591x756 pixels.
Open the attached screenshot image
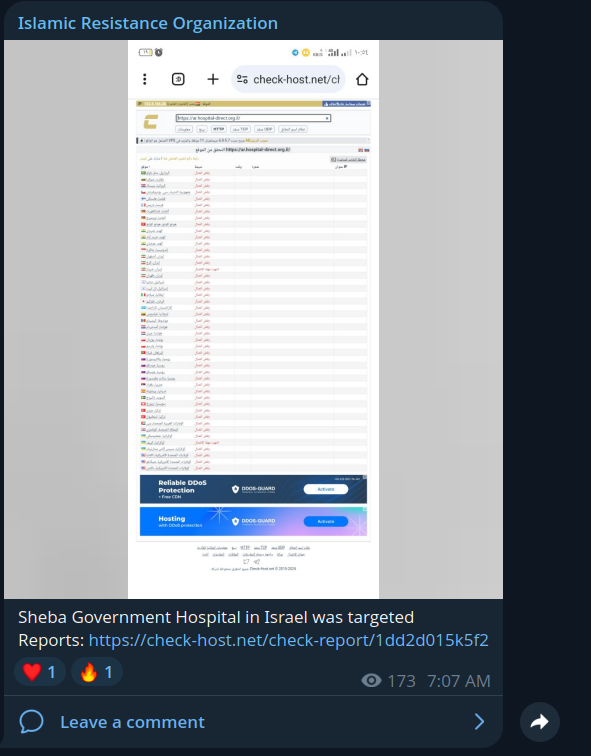point(253,319)
